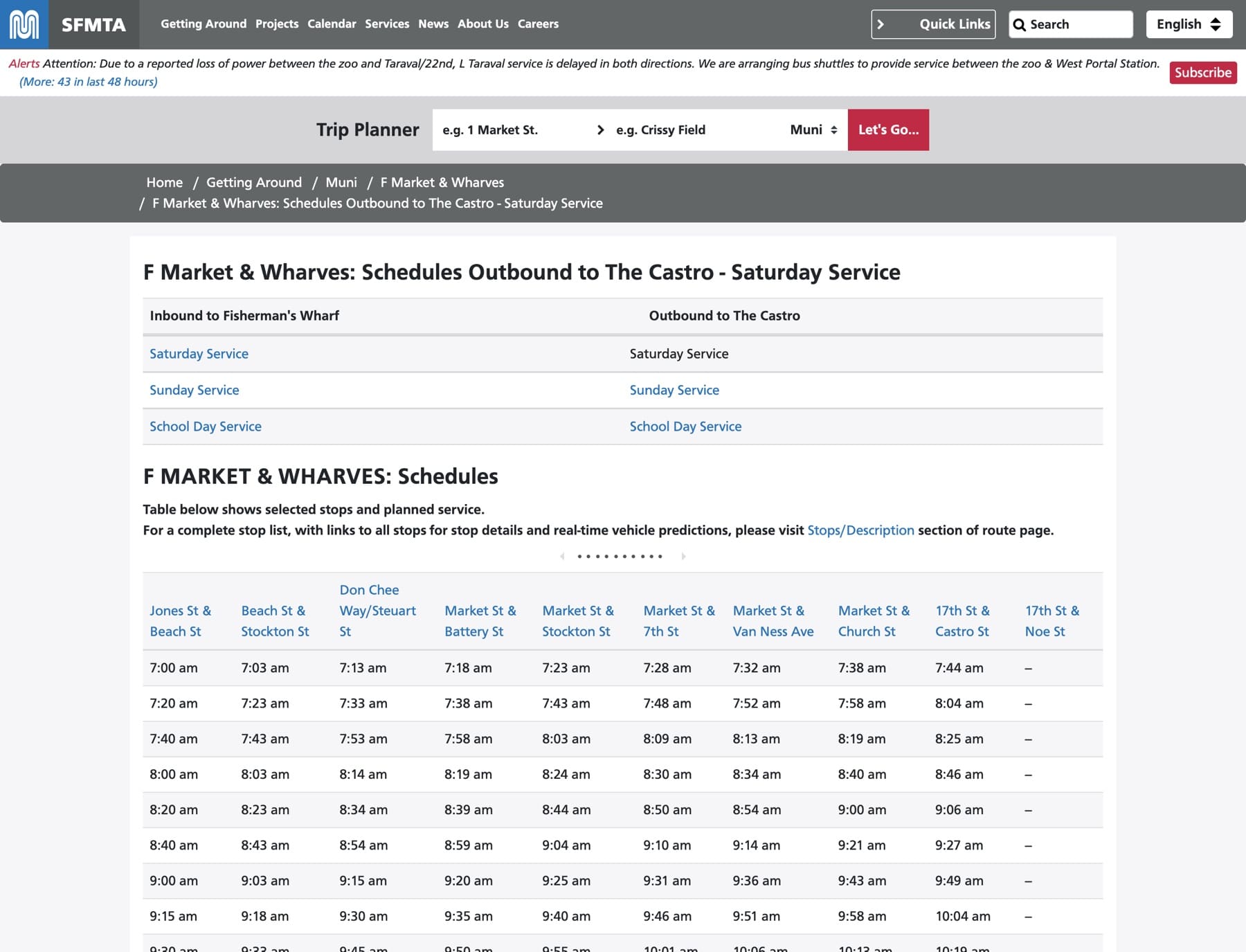Open the Getting Around menu
The image size is (1246, 952).
click(x=204, y=24)
